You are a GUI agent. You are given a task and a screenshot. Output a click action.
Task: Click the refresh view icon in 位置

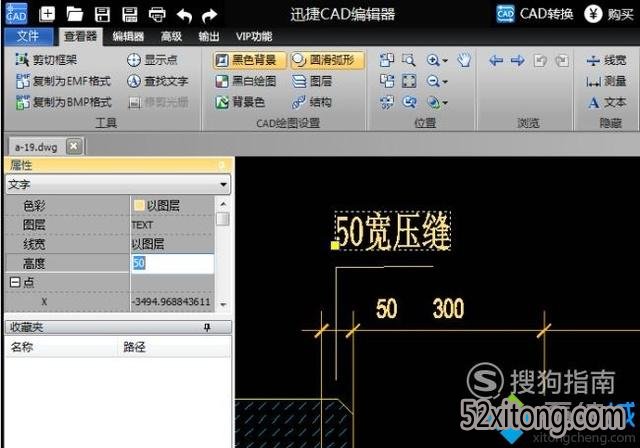pyautogui.click(x=409, y=102)
